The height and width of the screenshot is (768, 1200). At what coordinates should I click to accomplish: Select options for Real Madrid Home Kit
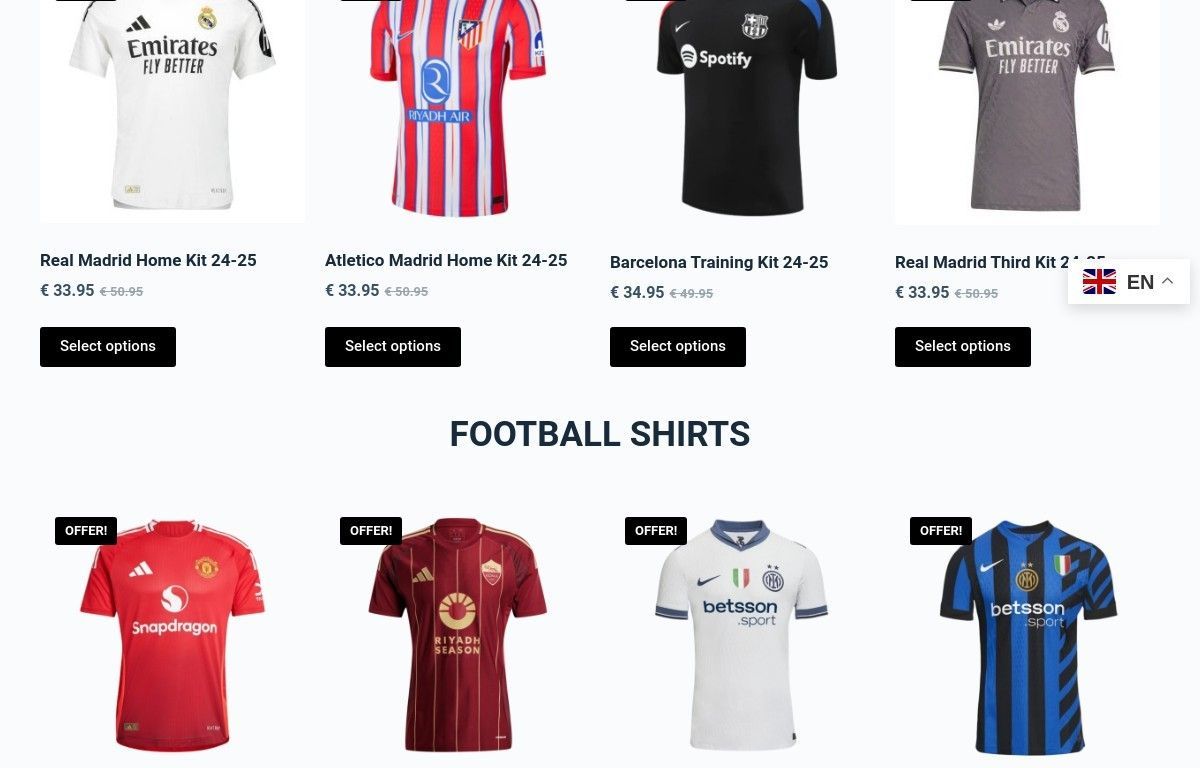pyautogui.click(x=108, y=347)
